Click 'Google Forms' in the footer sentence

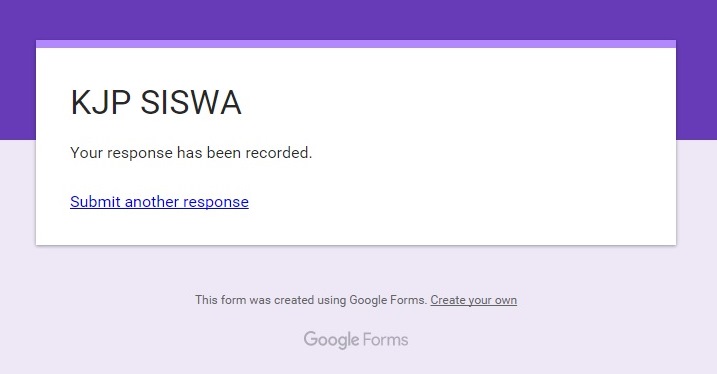(387, 300)
